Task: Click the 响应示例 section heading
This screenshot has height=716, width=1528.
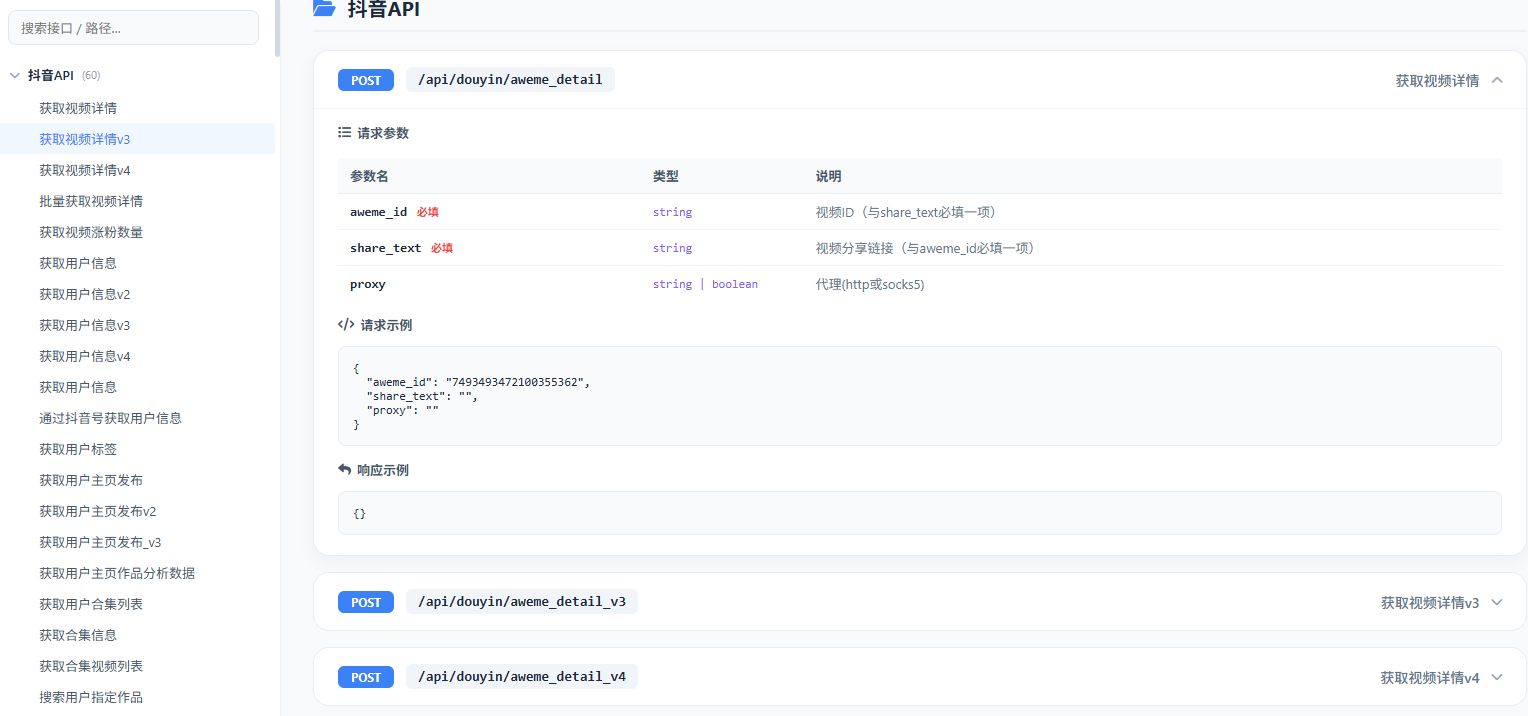Action: click(x=383, y=470)
